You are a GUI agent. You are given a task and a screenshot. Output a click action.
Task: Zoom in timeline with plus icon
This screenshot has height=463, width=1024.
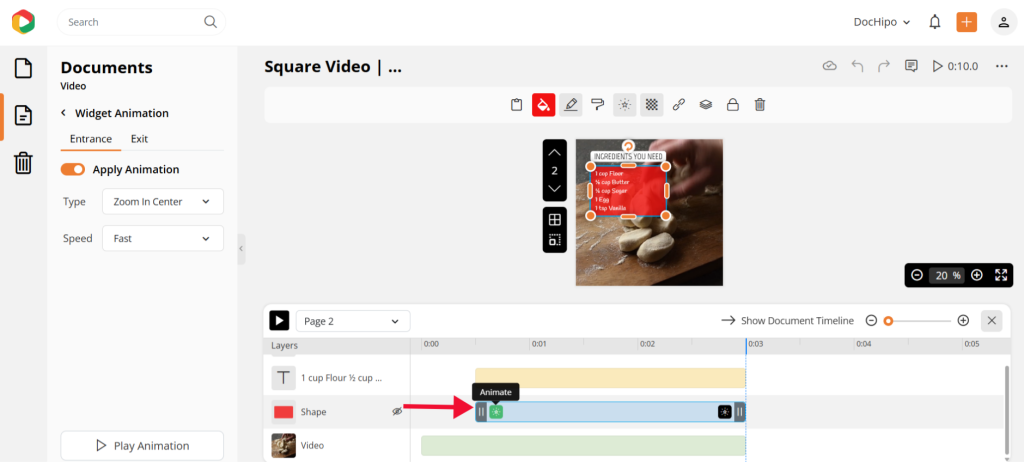(963, 321)
